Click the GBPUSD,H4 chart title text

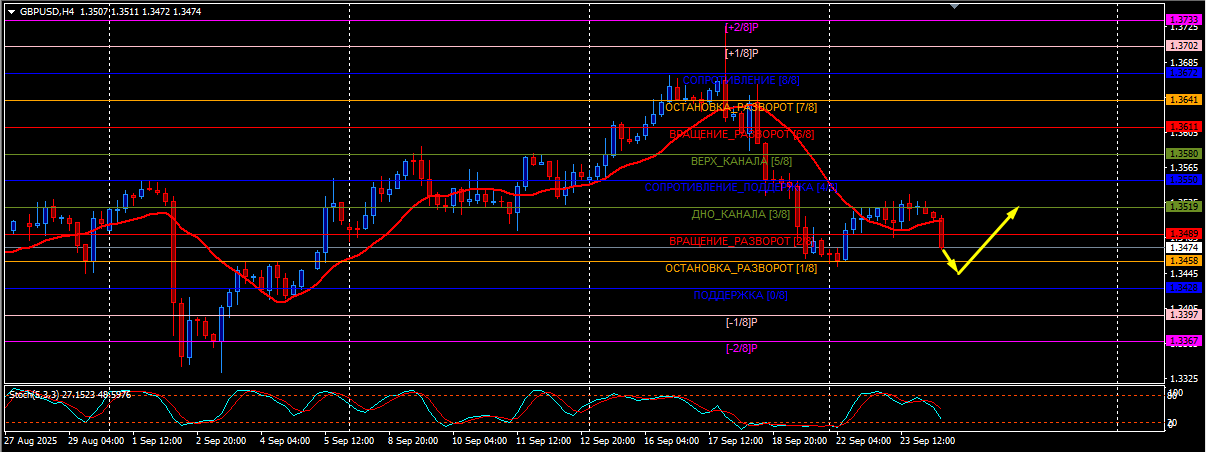click(x=47, y=12)
